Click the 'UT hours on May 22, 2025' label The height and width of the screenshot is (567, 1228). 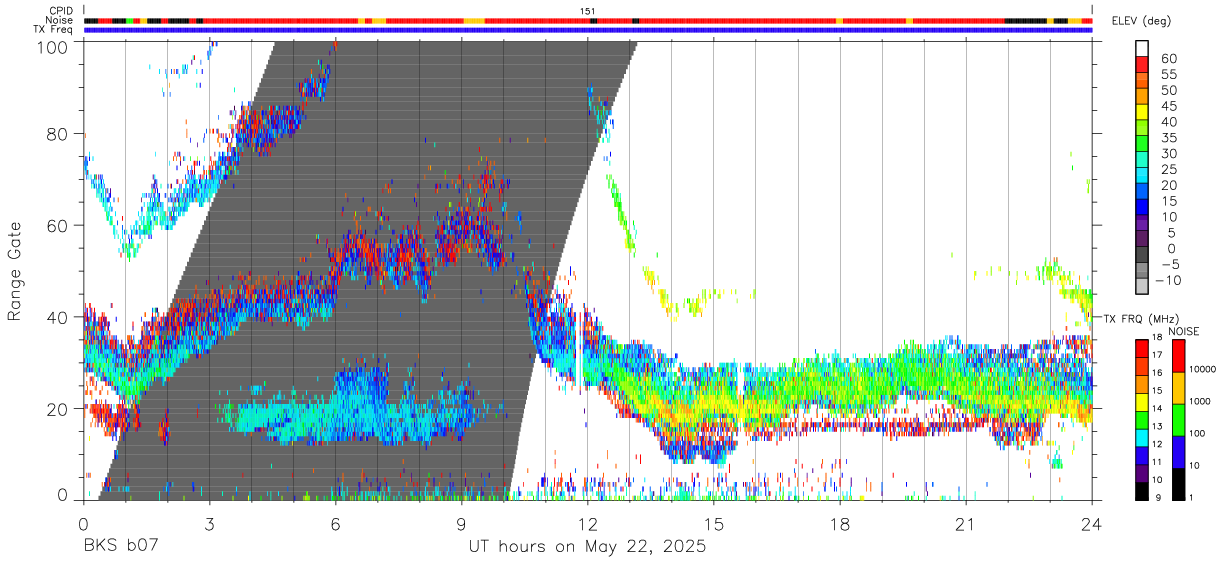588,547
